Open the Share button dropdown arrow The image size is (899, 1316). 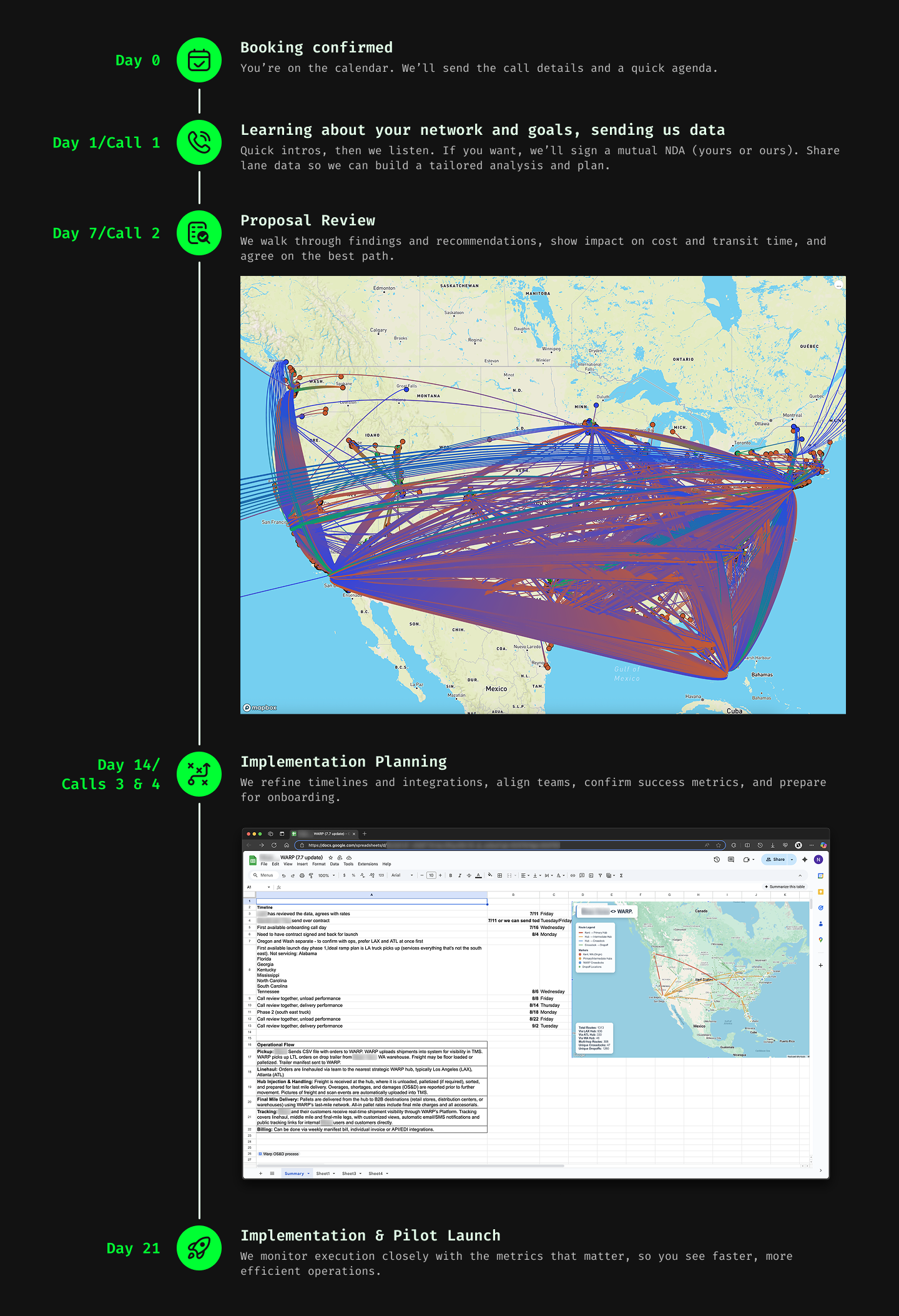[x=792, y=860]
